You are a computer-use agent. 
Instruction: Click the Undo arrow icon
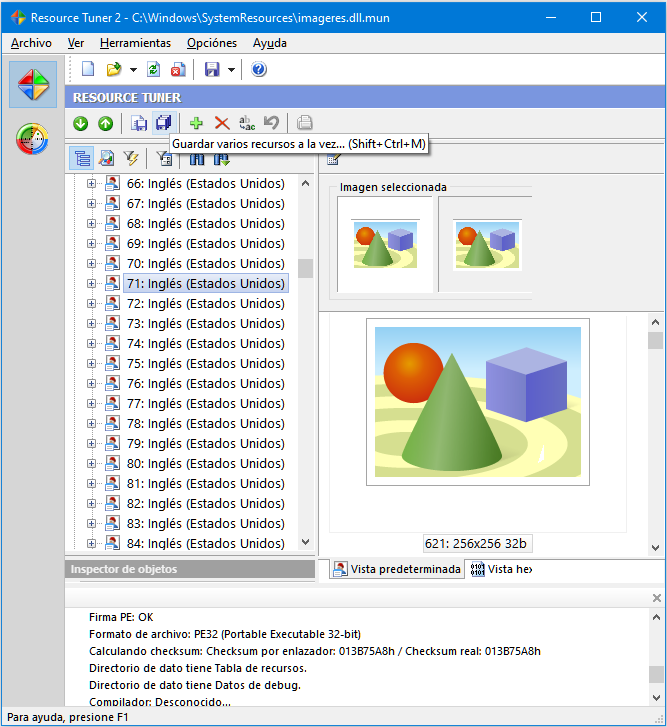tap(271, 123)
